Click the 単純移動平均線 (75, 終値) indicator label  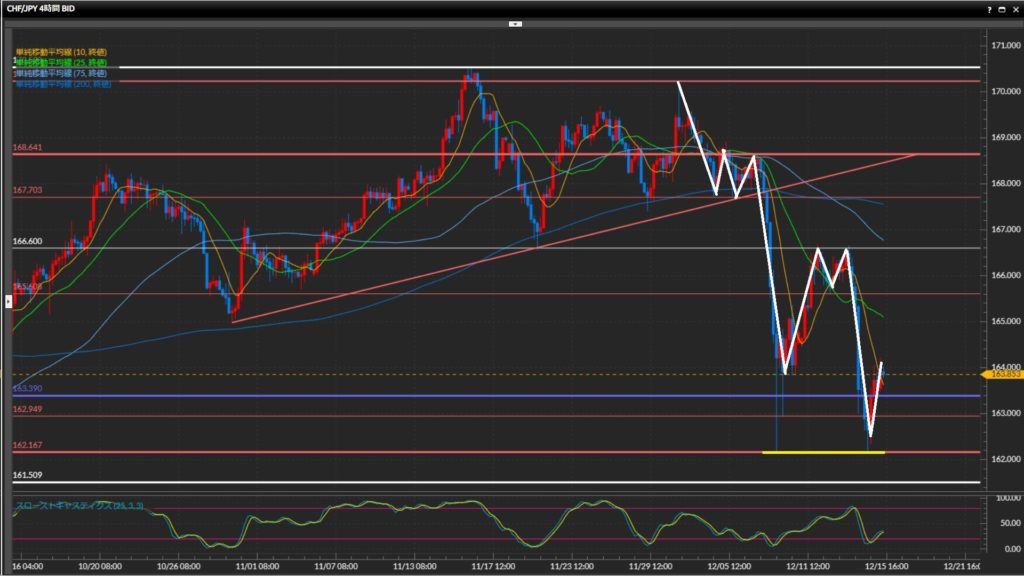pos(61,73)
